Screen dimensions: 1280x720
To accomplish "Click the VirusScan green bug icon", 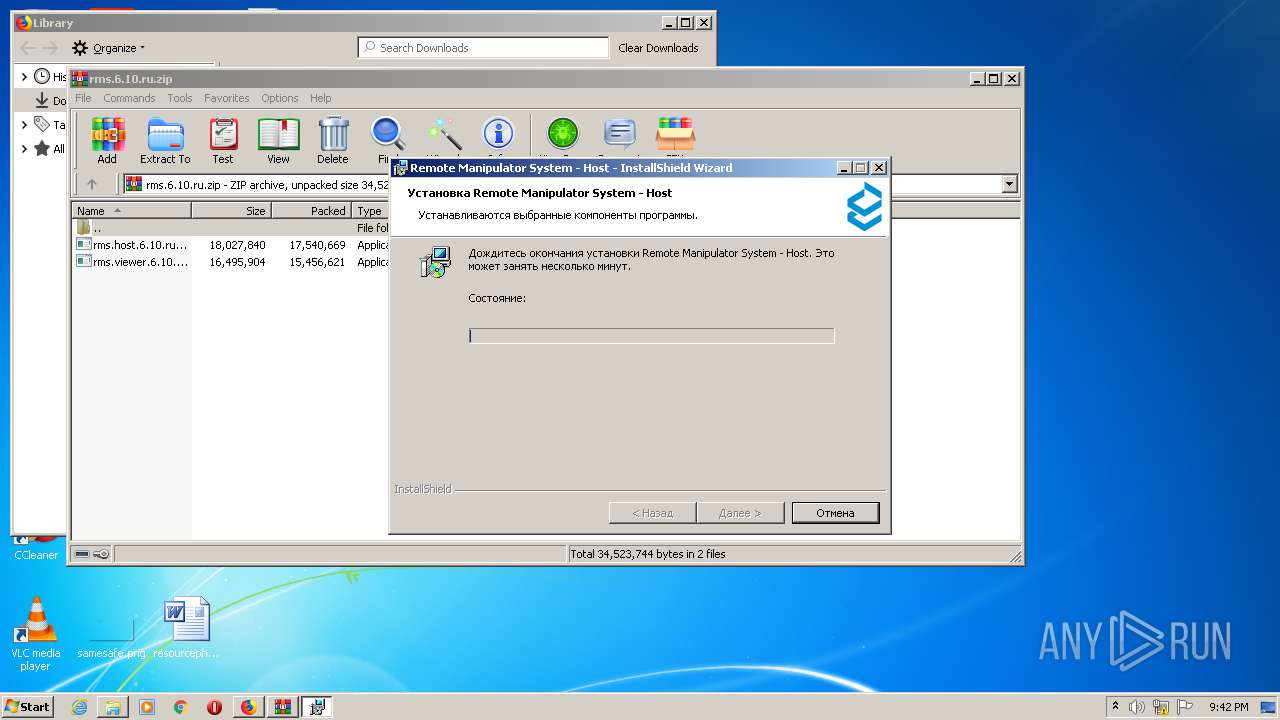I will pyautogui.click(x=563, y=135).
